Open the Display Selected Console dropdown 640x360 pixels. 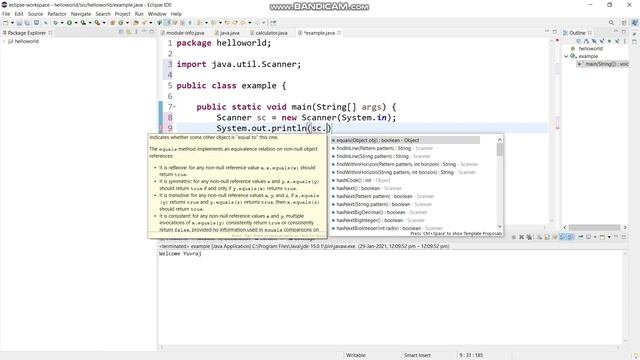[x=595, y=237]
